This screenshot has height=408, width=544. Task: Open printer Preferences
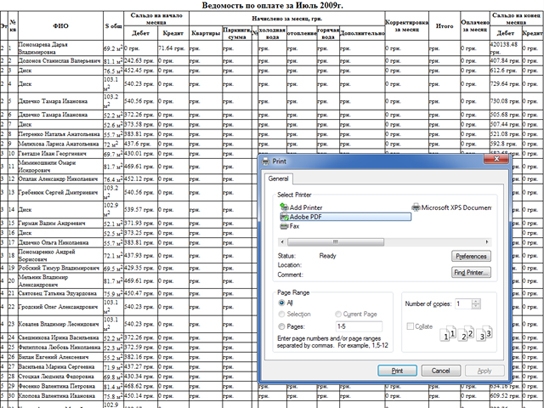click(x=471, y=256)
